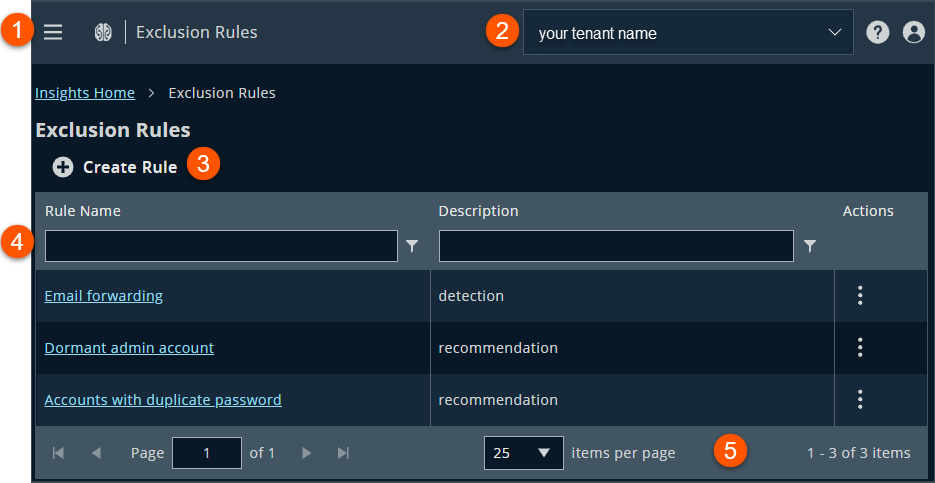Click the page number input box
Image resolution: width=935 pixels, height=483 pixels.
point(207,453)
